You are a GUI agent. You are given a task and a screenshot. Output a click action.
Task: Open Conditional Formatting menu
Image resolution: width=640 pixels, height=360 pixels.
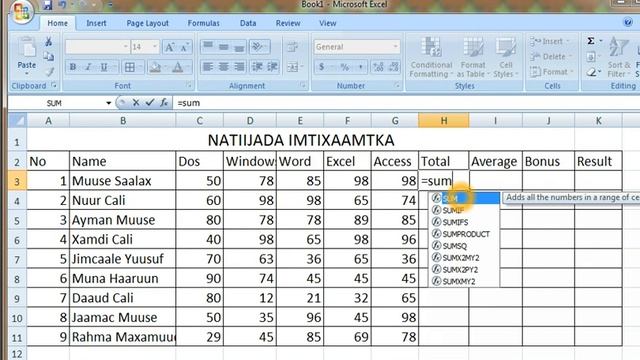(x=431, y=57)
